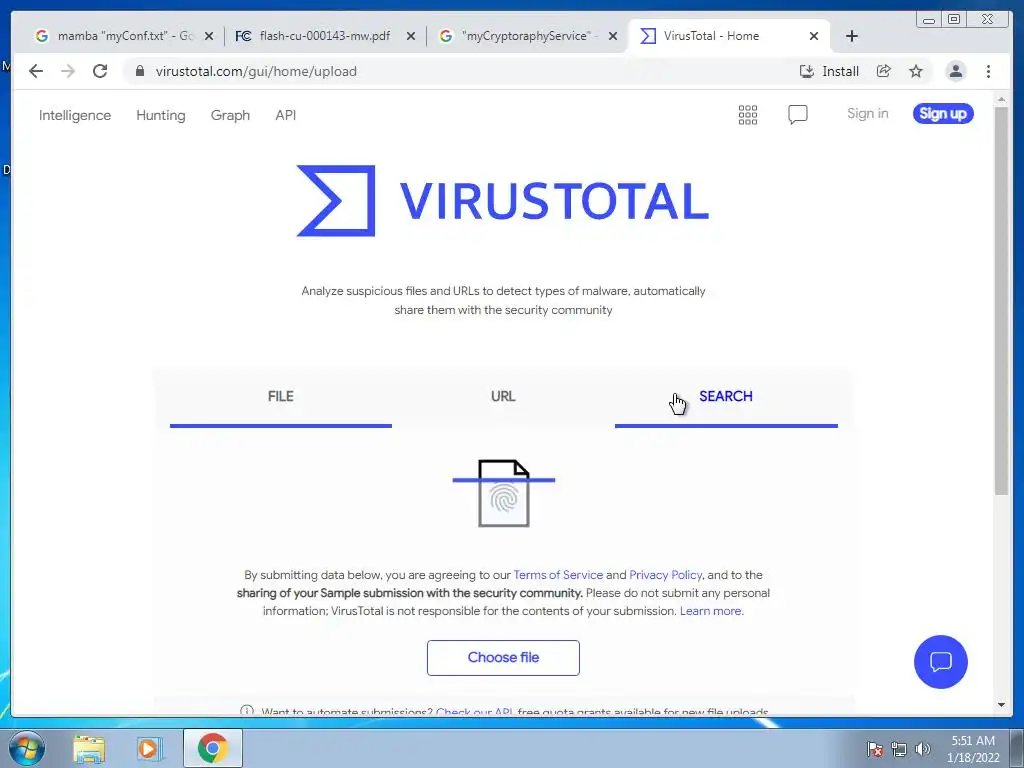Screen dimensions: 1024x768
Task: Click the Learn more link
Action: point(711,611)
